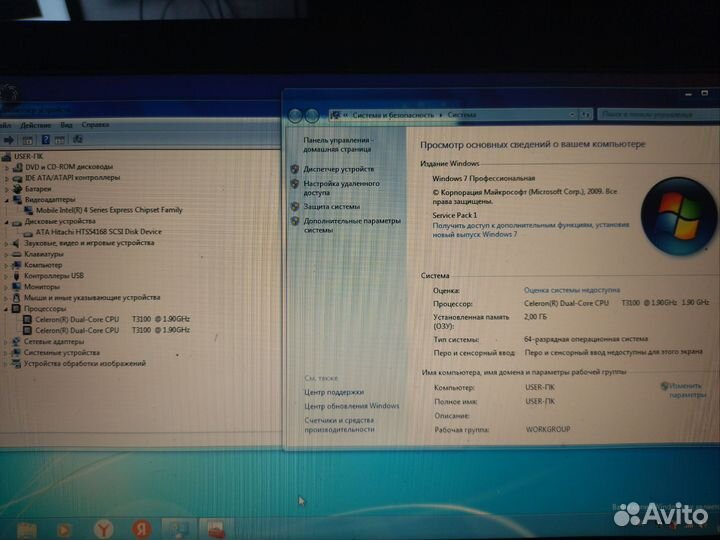The width and height of the screenshot is (720, 540).
Task: Click Система и безопасность in the breadcrumb
Action: (x=393, y=115)
